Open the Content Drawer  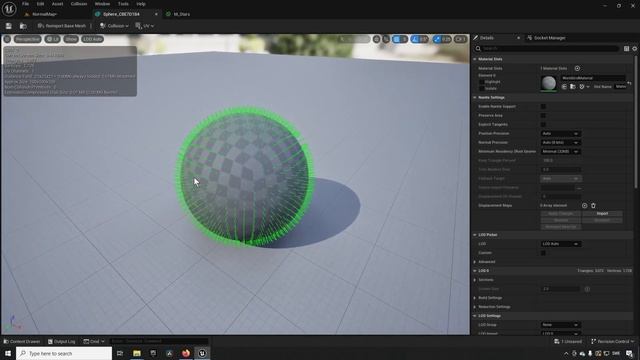pos(22,341)
